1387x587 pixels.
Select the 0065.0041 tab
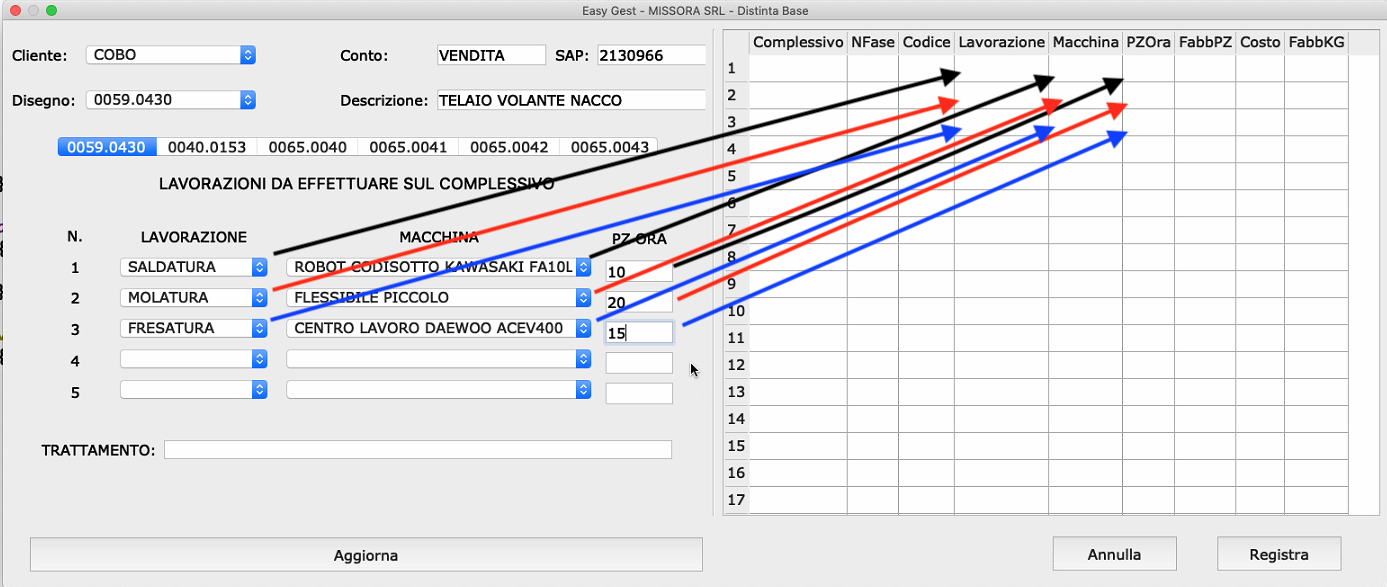point(408,147)
